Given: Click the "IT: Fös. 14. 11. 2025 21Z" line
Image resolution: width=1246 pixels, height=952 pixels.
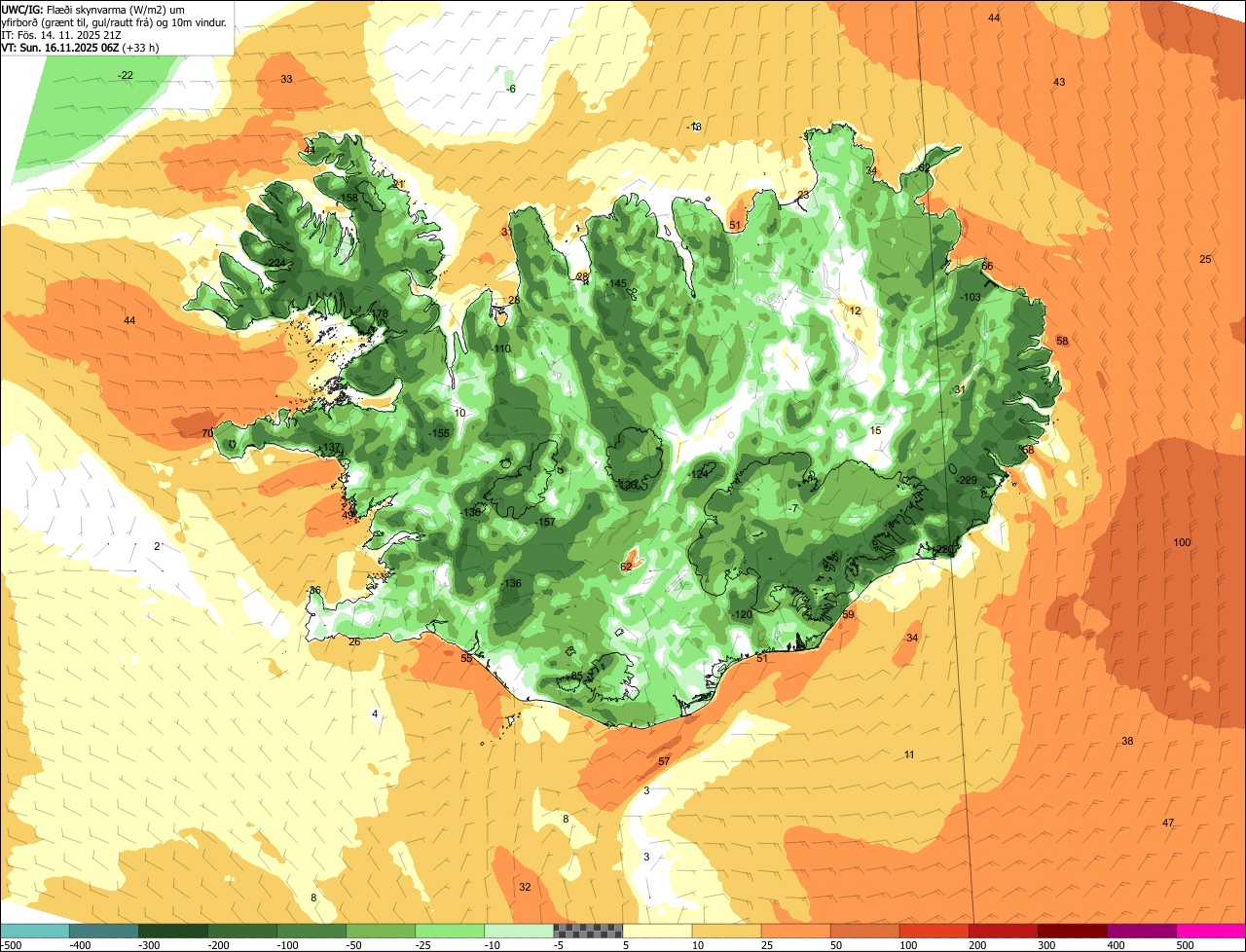Looking at the screenshot, I should (62, 34).
